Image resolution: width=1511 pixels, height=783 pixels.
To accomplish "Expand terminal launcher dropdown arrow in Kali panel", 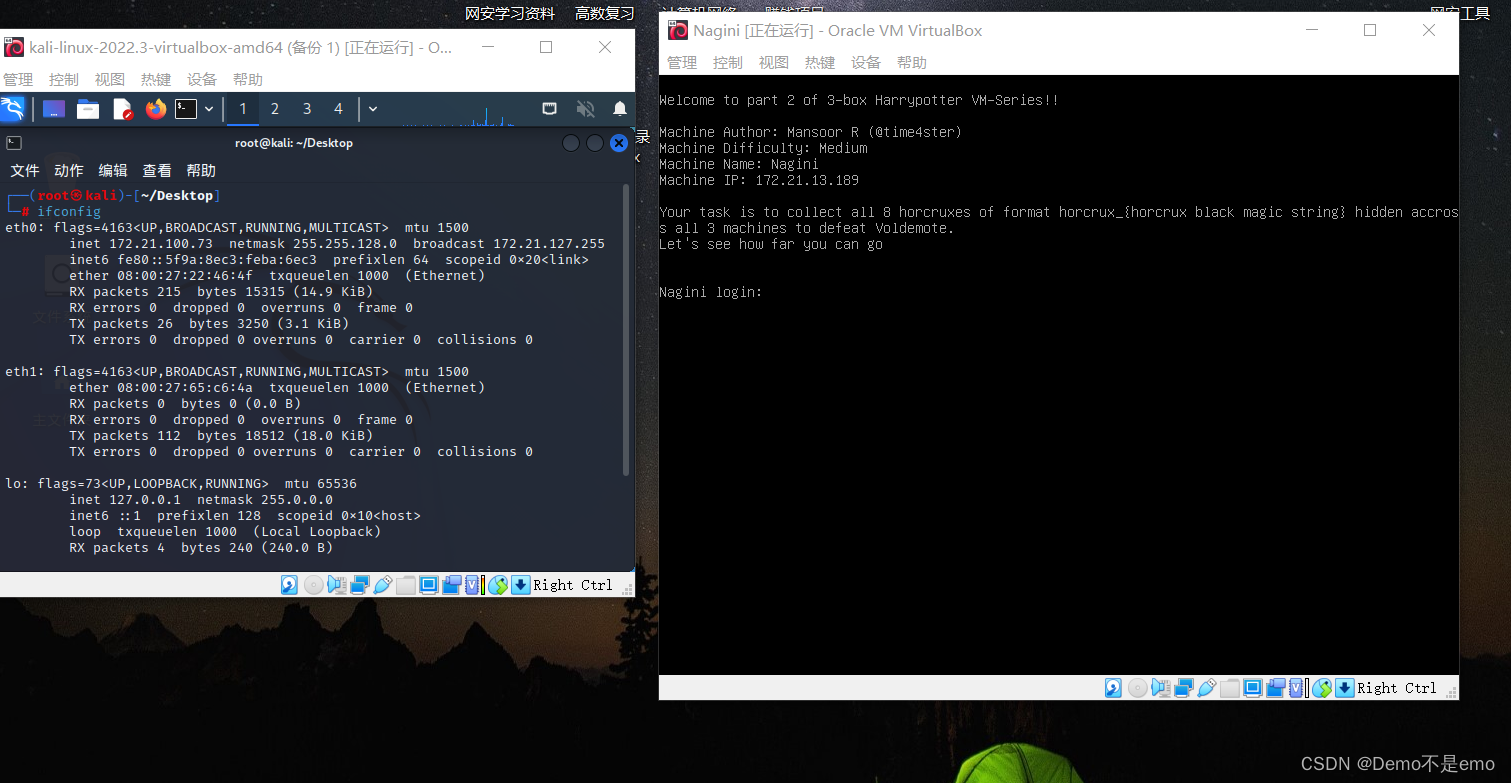I will pos(209,109).
